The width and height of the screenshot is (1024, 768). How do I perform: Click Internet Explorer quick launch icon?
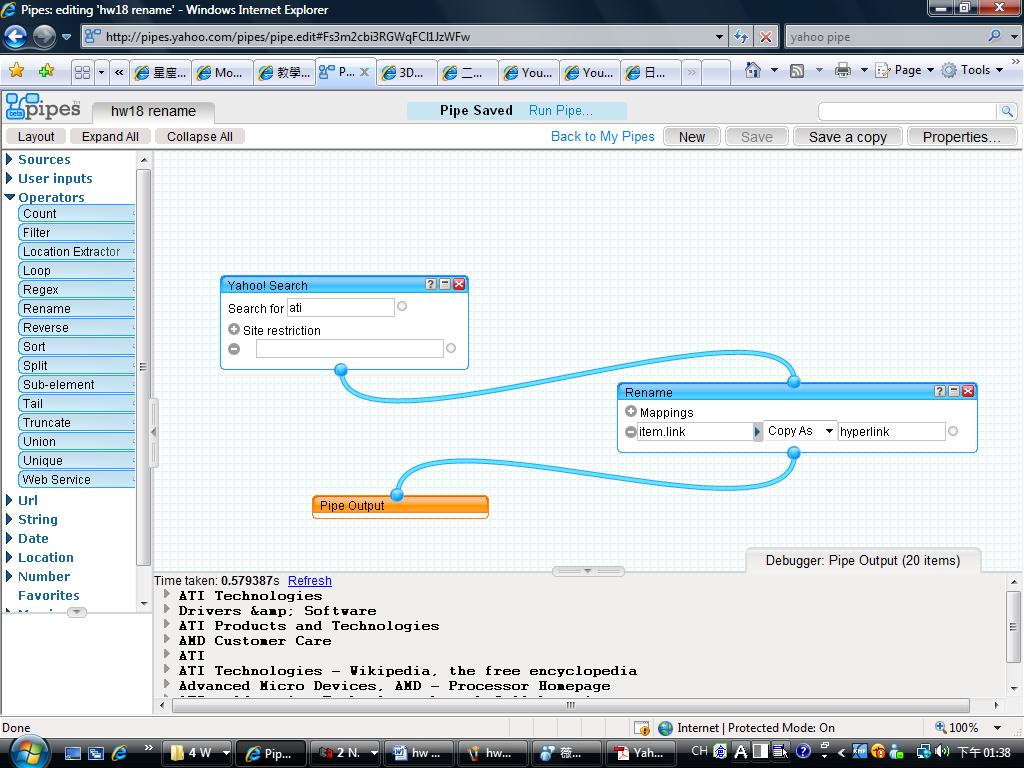click(x=120, y=752)
